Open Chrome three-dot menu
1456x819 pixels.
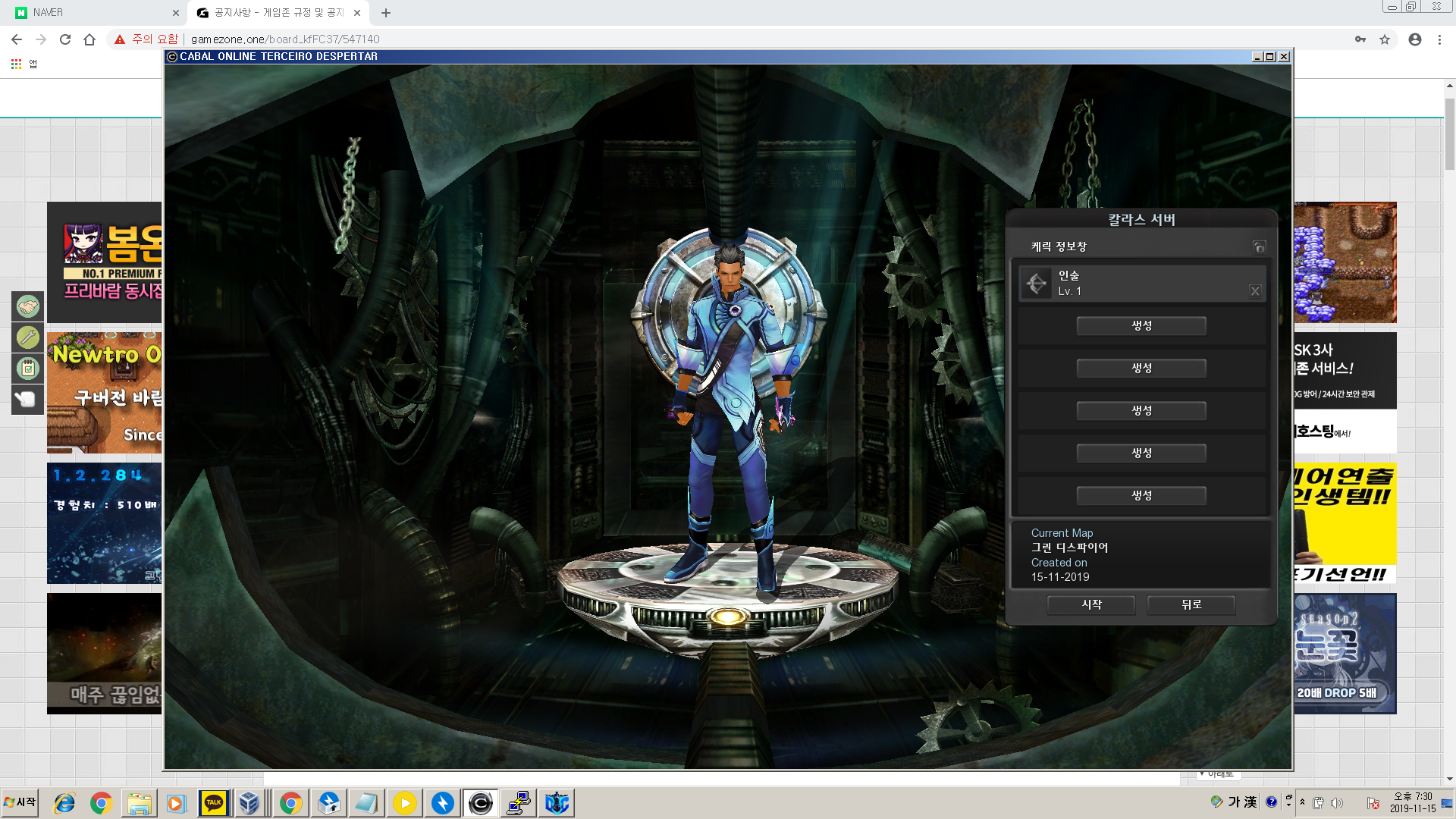tap(1439, 39)
